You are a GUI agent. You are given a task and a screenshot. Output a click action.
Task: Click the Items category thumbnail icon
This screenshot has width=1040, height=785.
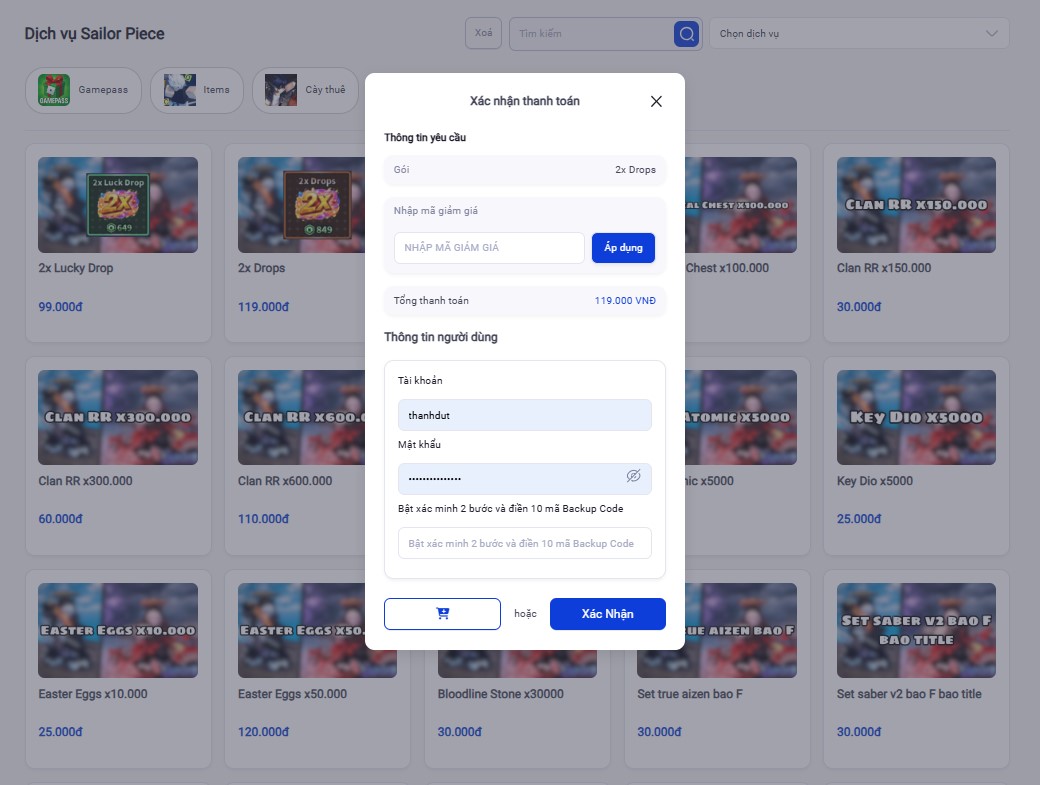[180, 90]
